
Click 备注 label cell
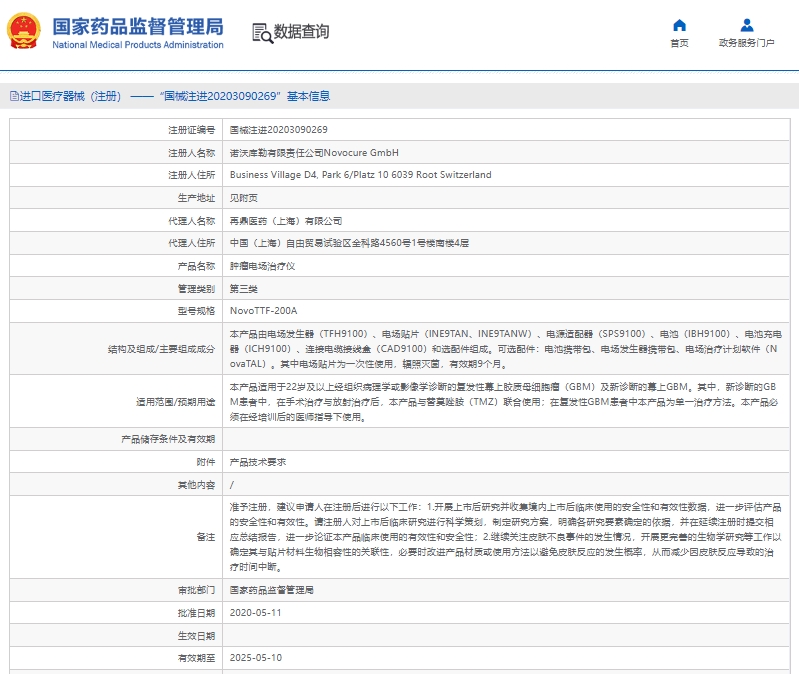point(116,537)
